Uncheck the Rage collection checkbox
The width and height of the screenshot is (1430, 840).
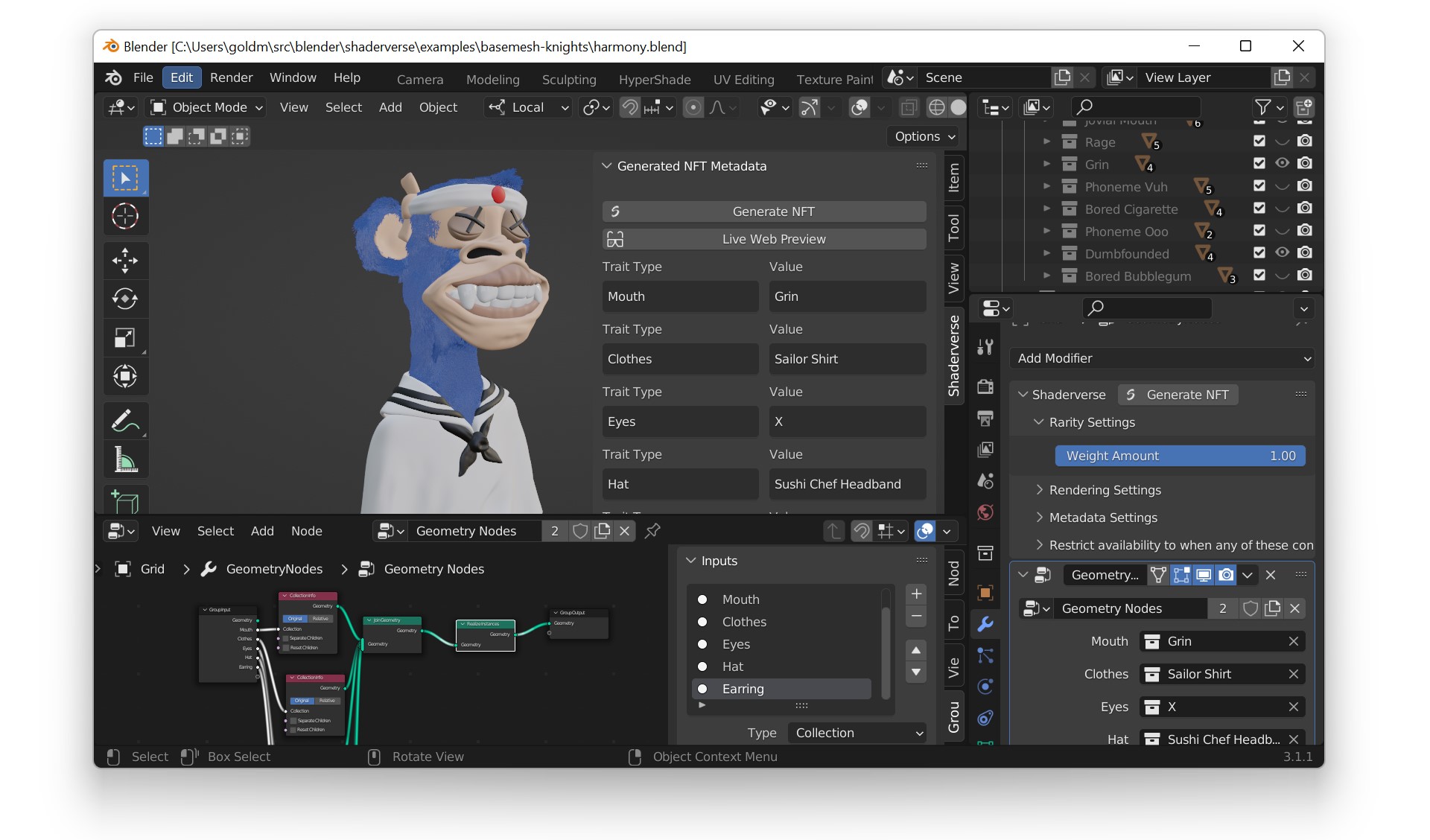1259,141
